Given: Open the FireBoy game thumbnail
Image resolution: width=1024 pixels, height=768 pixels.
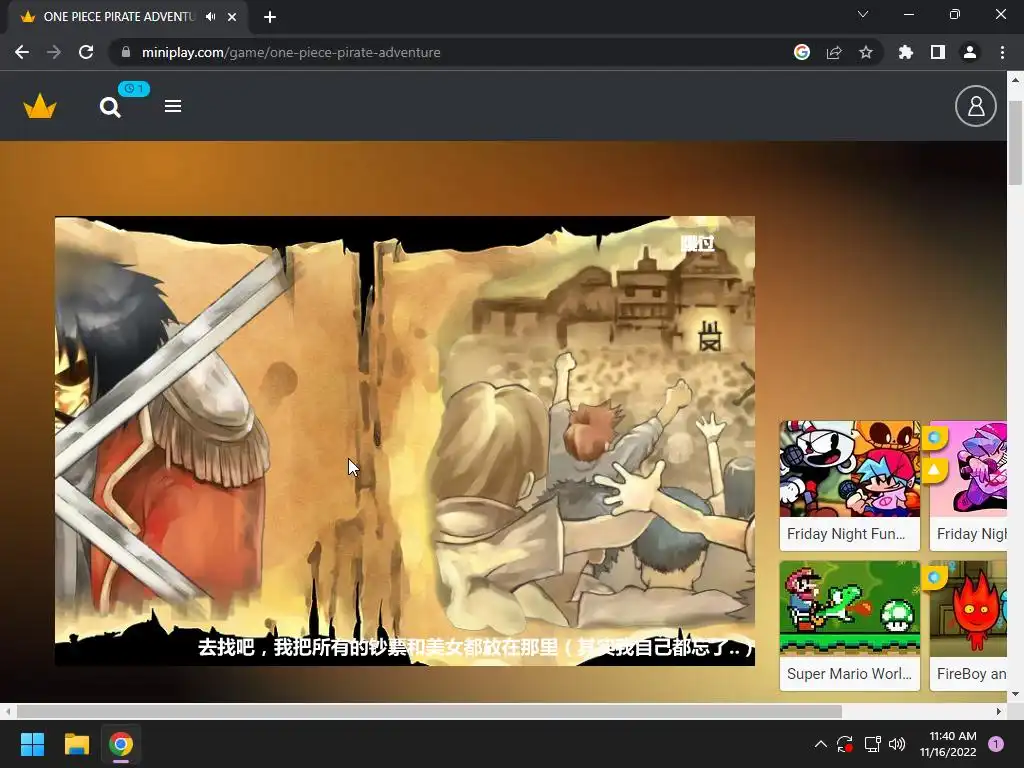Looking at the screenshot, I should click(x=968, y=609).
